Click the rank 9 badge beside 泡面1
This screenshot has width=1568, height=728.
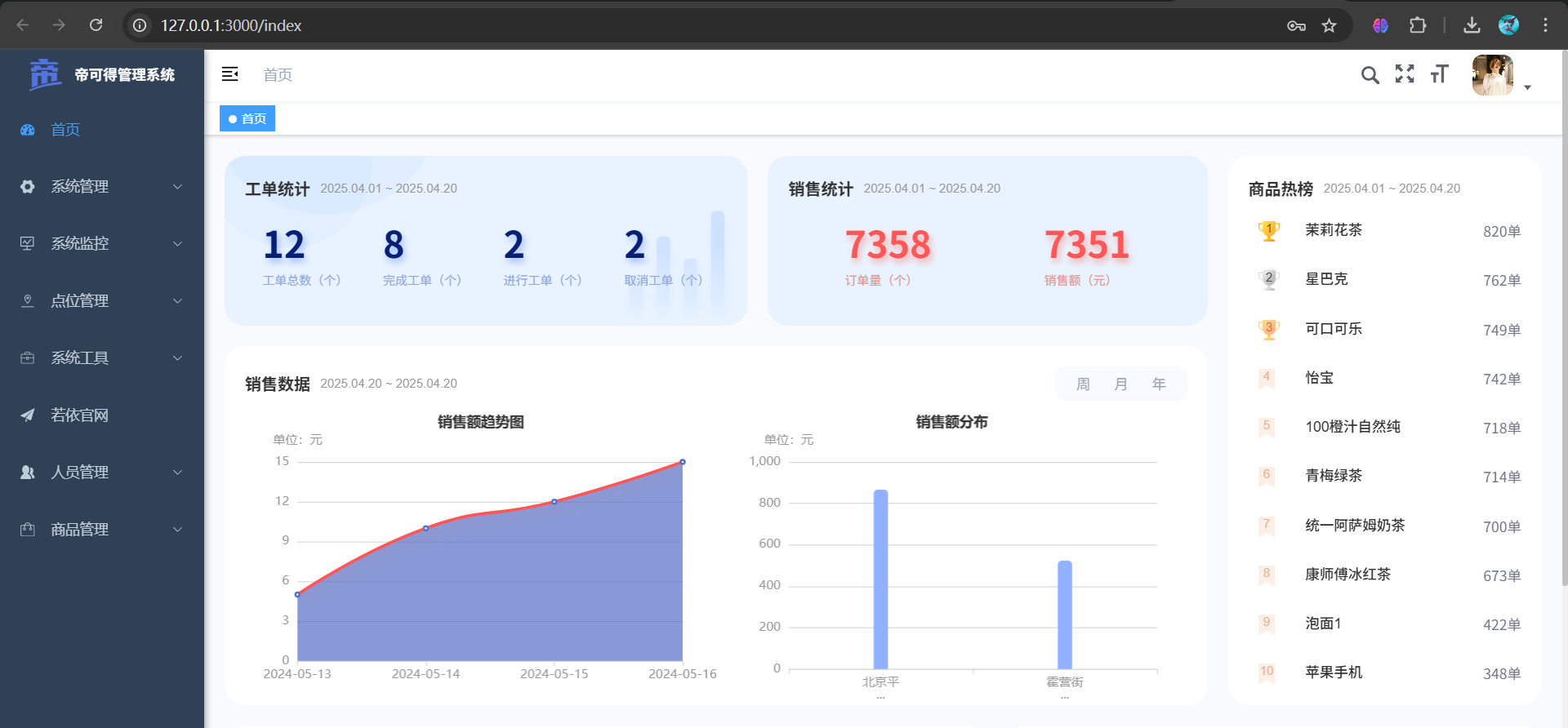pyautogui.click(x=1267, y=624)
